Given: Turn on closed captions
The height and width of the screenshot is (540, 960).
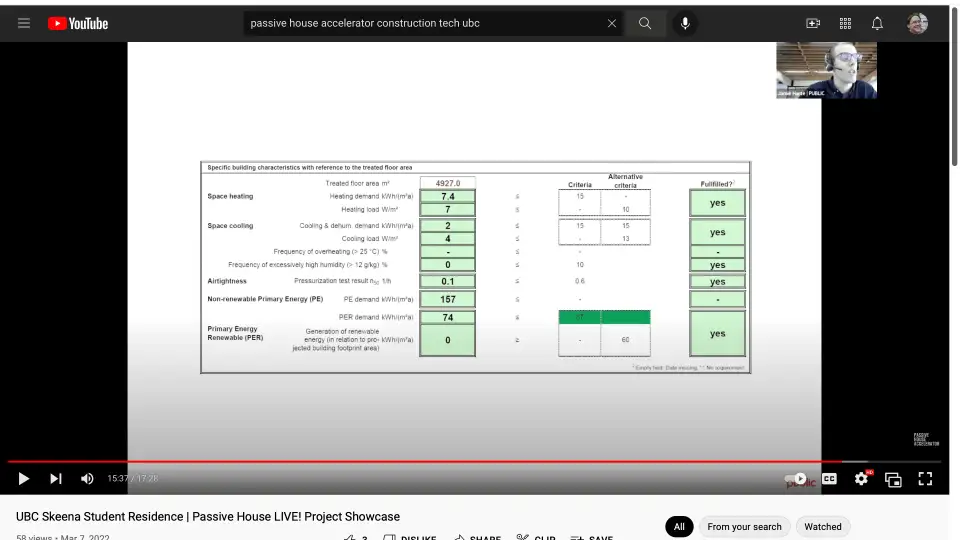Looking at the screenshot, I should click(829, 479).
